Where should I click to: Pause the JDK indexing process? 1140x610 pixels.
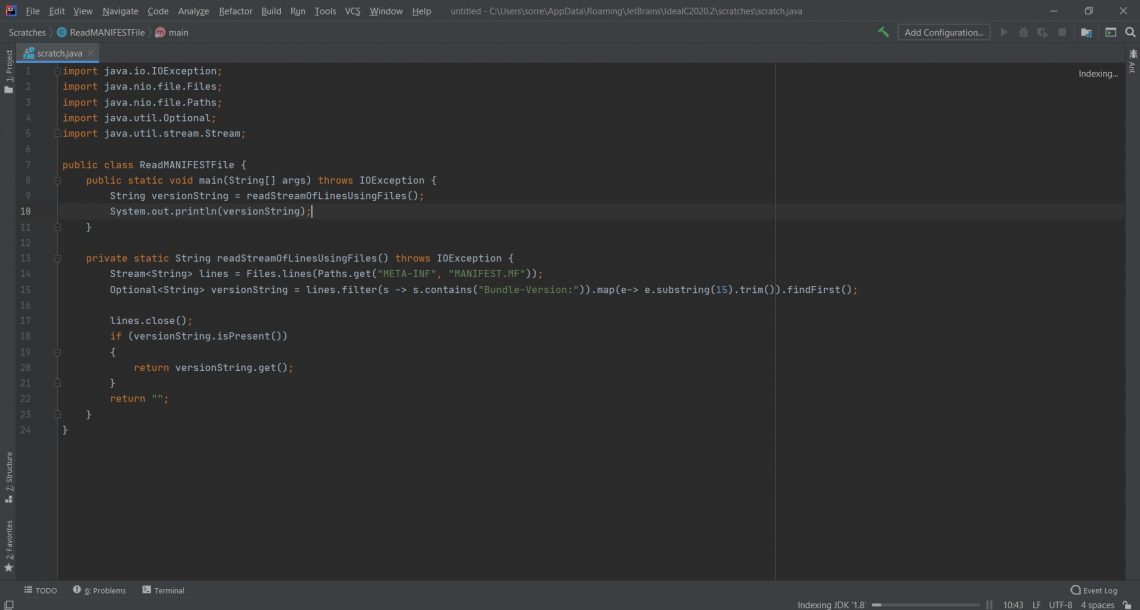[990, 605]
